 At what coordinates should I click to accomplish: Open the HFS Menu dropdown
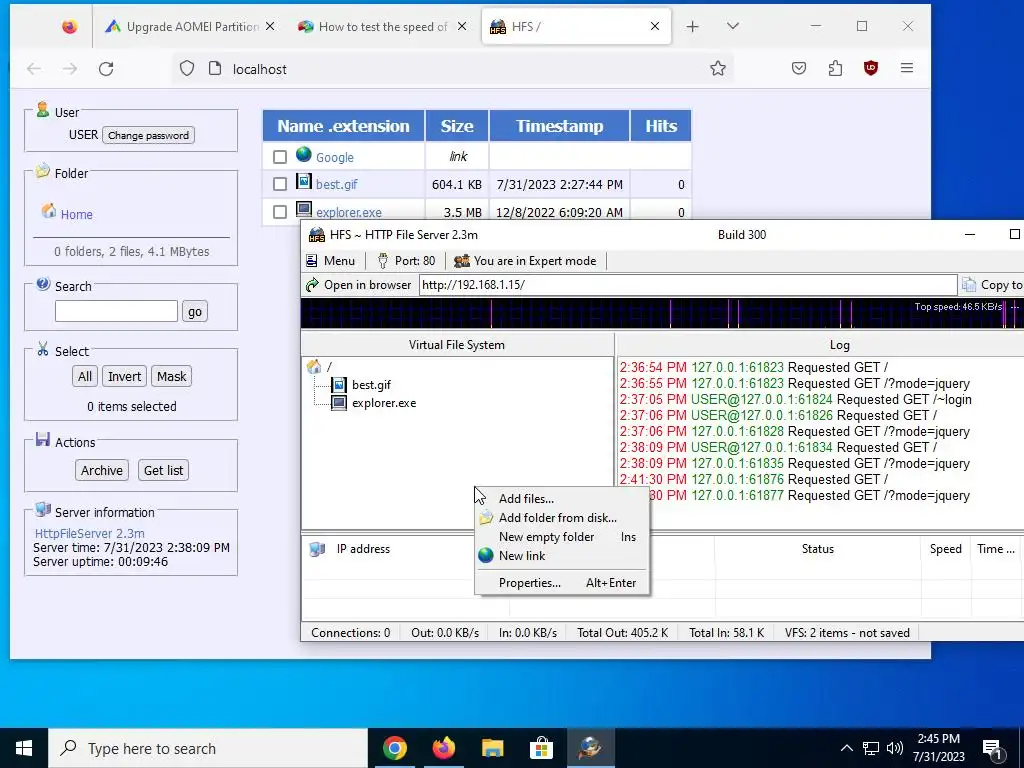(330, 261)
